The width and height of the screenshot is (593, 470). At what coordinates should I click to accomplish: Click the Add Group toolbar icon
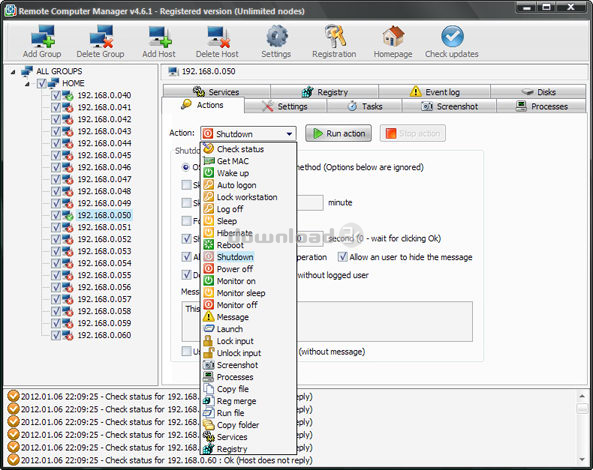click(x=43, y=37)
